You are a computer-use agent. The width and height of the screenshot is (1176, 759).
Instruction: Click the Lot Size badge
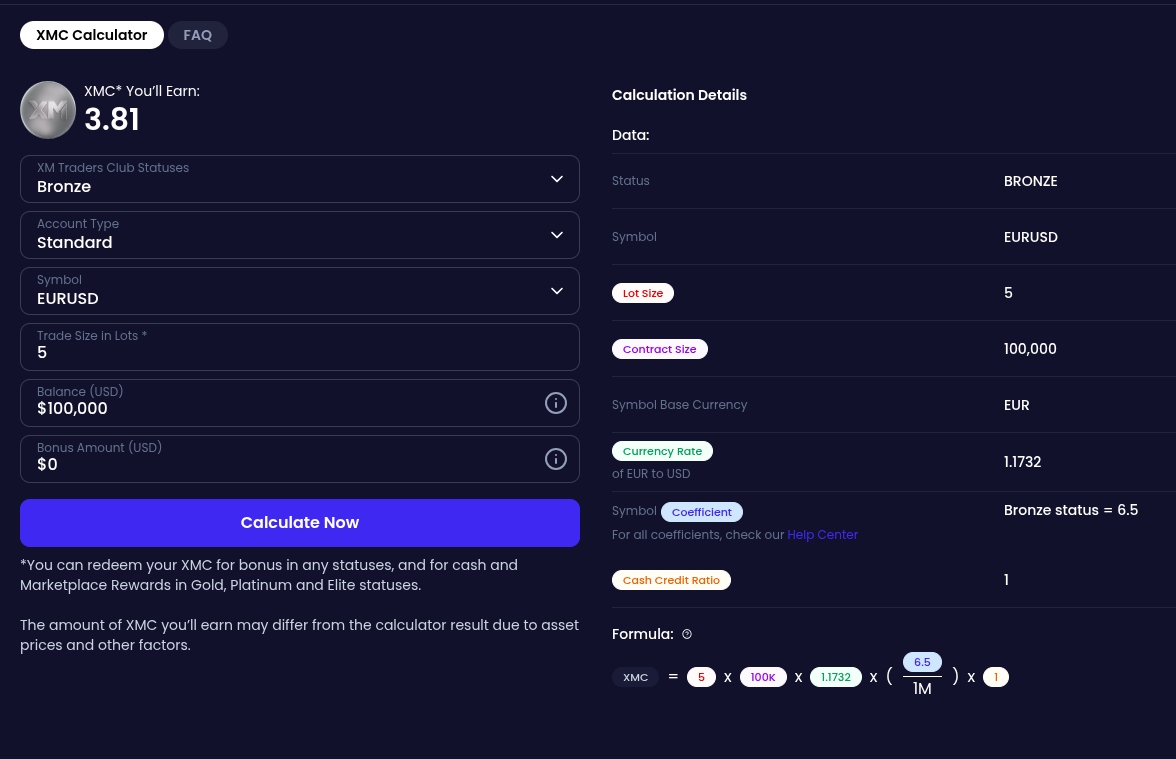(643, 293)
